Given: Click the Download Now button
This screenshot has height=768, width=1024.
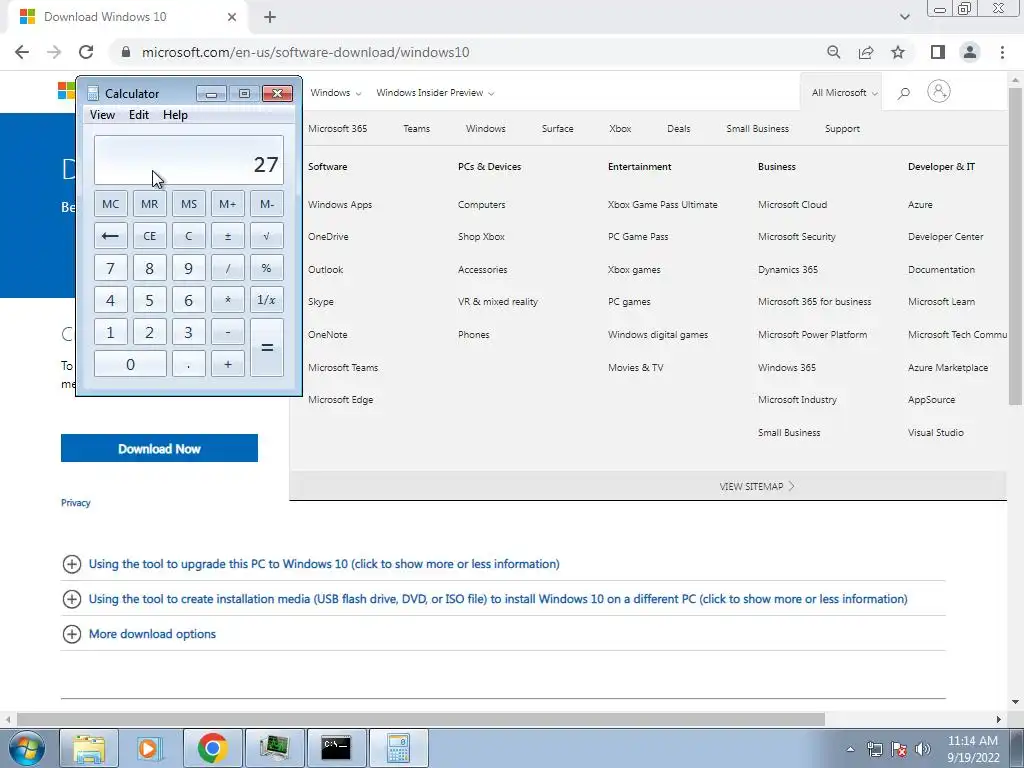Looking at the screenshot, I should coord(159,448).
